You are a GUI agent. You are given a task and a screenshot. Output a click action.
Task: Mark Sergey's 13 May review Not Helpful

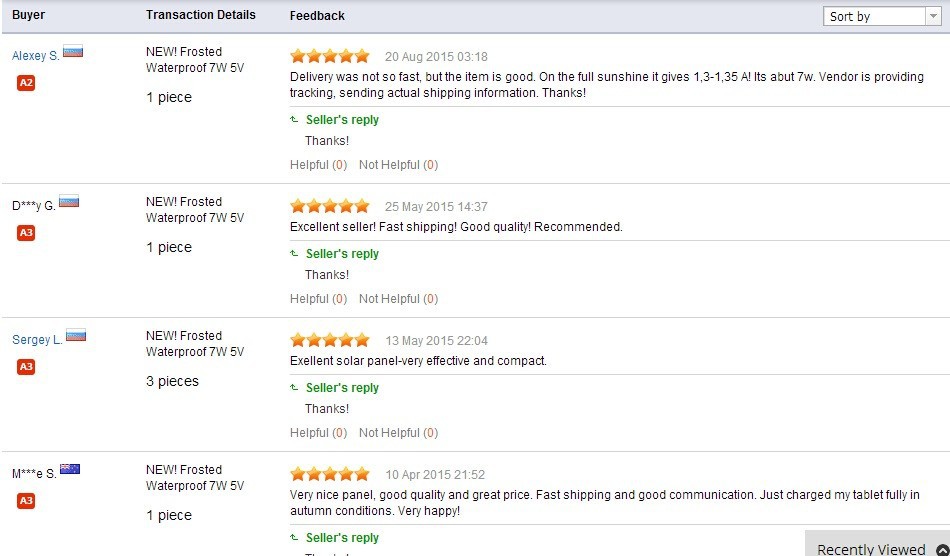[398, 433]
